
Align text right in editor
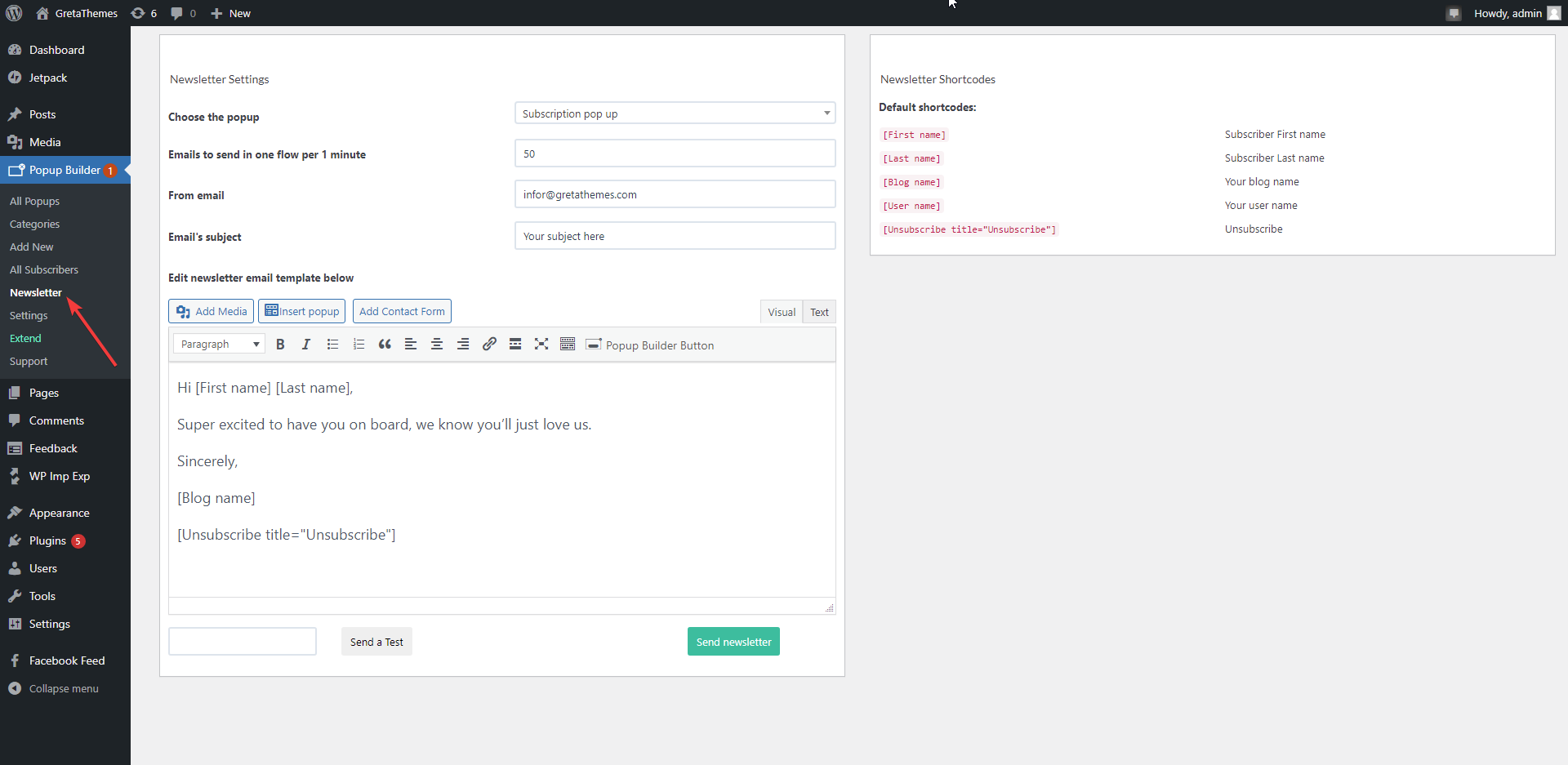[463, 345]
